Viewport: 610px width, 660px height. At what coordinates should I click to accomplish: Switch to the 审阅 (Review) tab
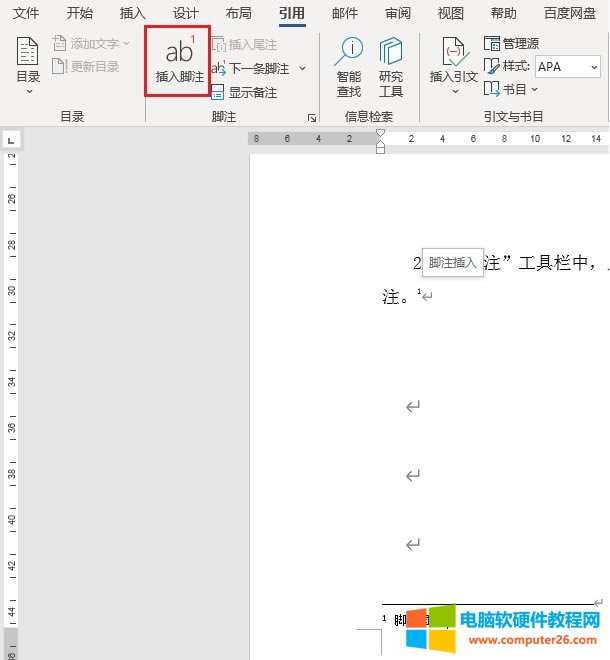pyautogui.click(x=397, y=13)
